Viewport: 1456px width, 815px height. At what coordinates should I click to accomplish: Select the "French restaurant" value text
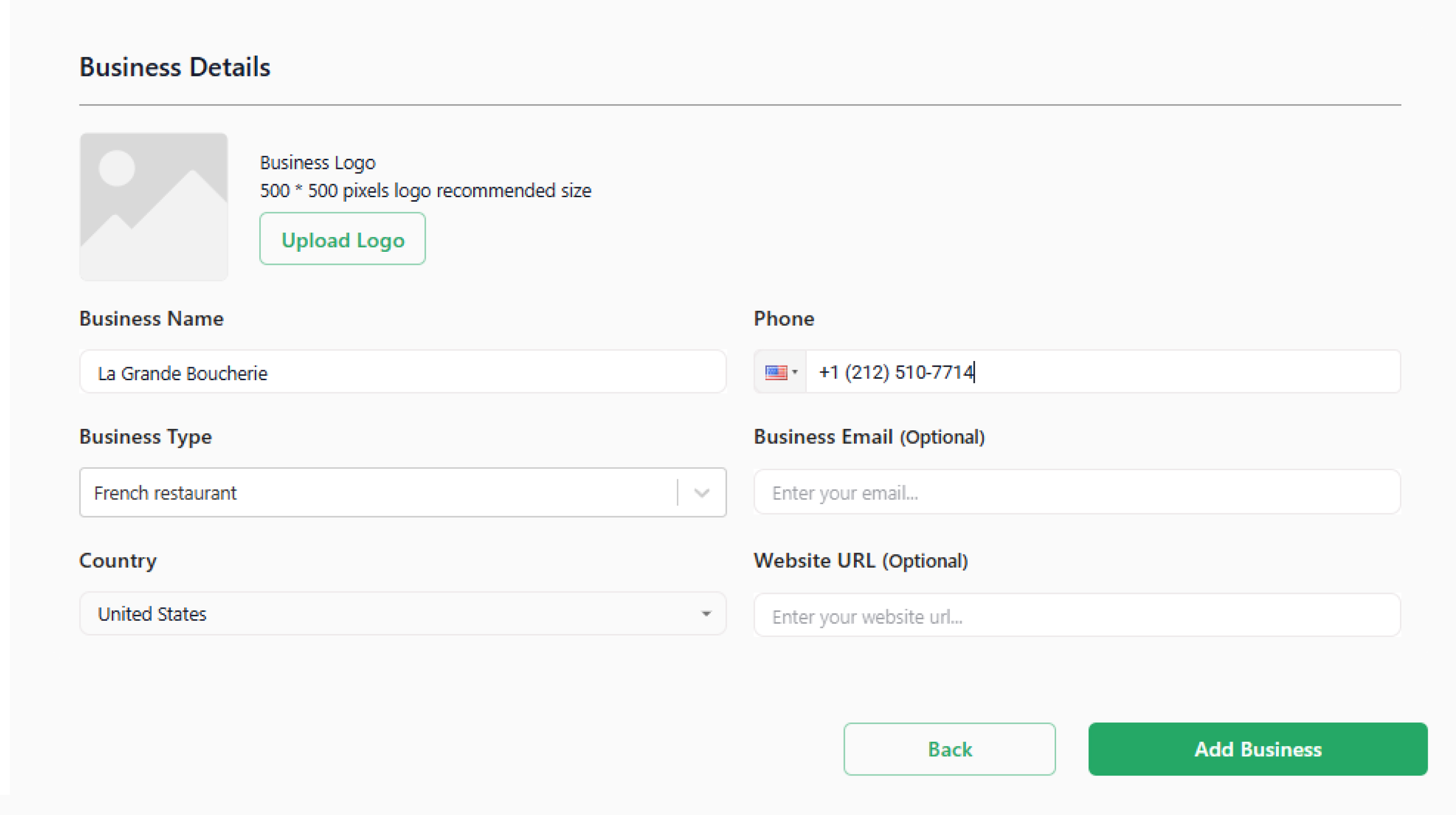click(x=166, y=493)
